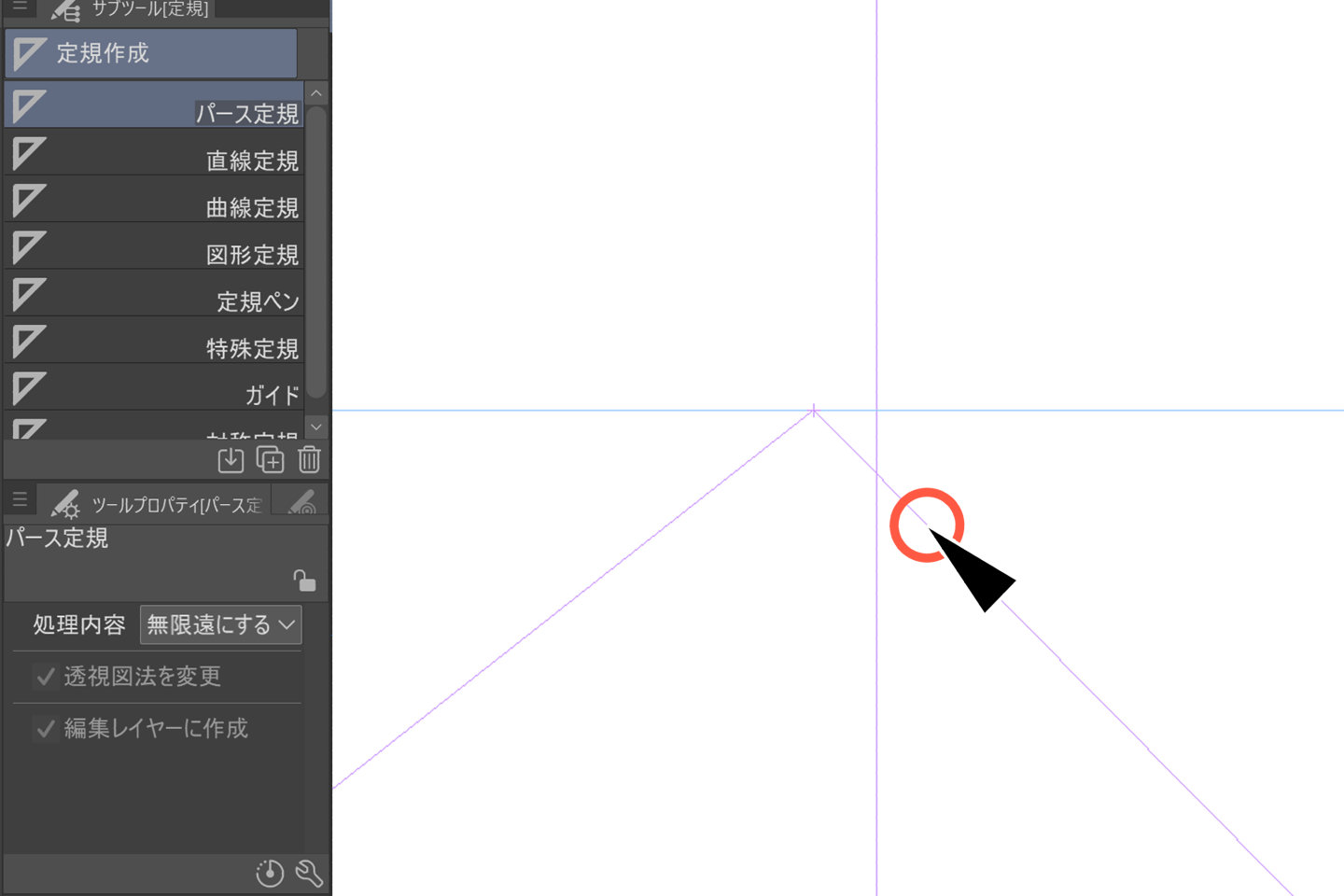Viewport: 1344px width, 896px height.
Task: Select the 図形定規 sub tool
Action: coord(154,246)
